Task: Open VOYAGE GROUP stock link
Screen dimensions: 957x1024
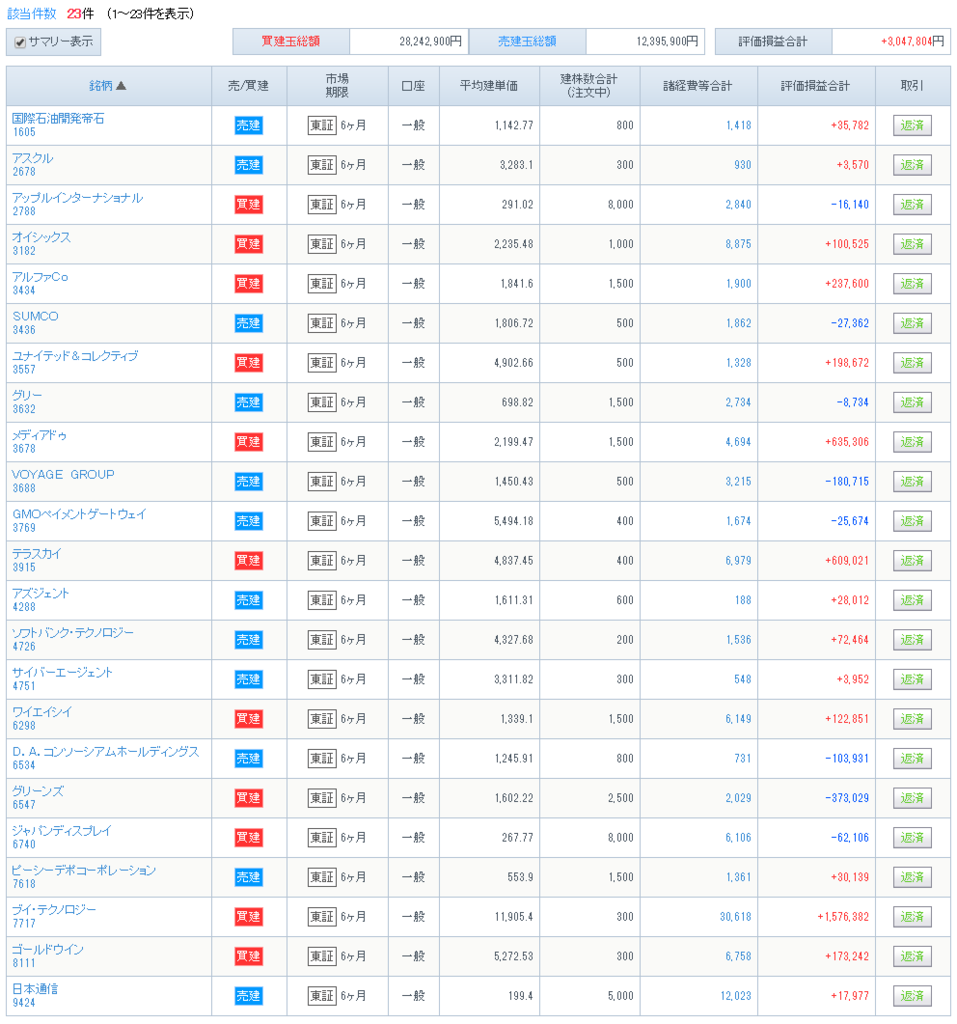Action: 63,474
